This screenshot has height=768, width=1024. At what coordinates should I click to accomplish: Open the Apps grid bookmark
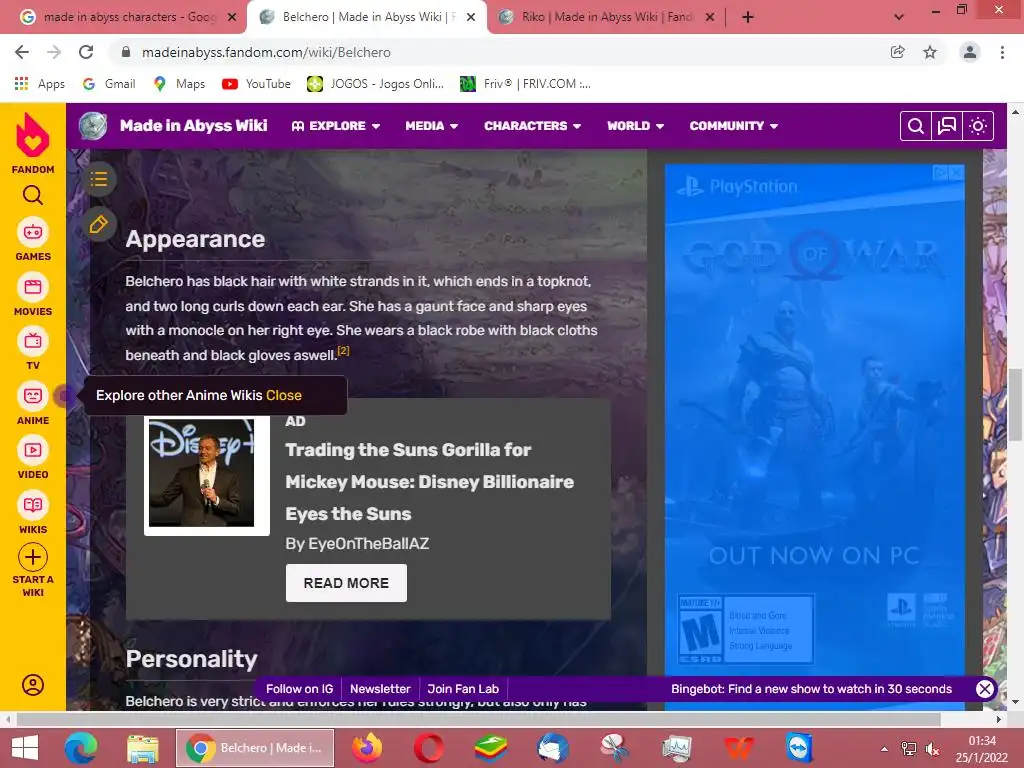tap(39, 84)
